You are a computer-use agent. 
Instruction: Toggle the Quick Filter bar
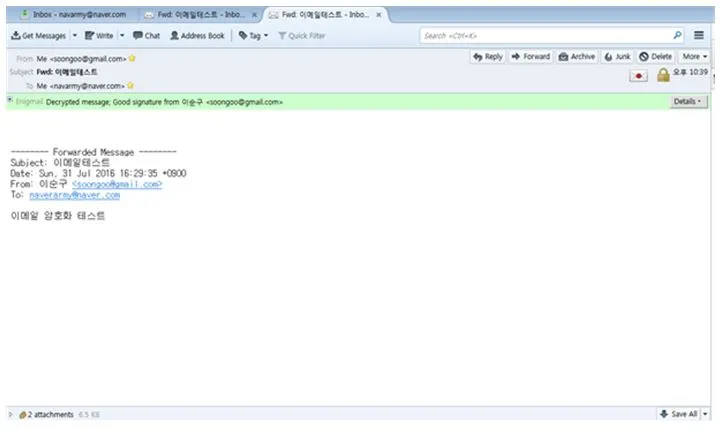click(x=302, y=35)
